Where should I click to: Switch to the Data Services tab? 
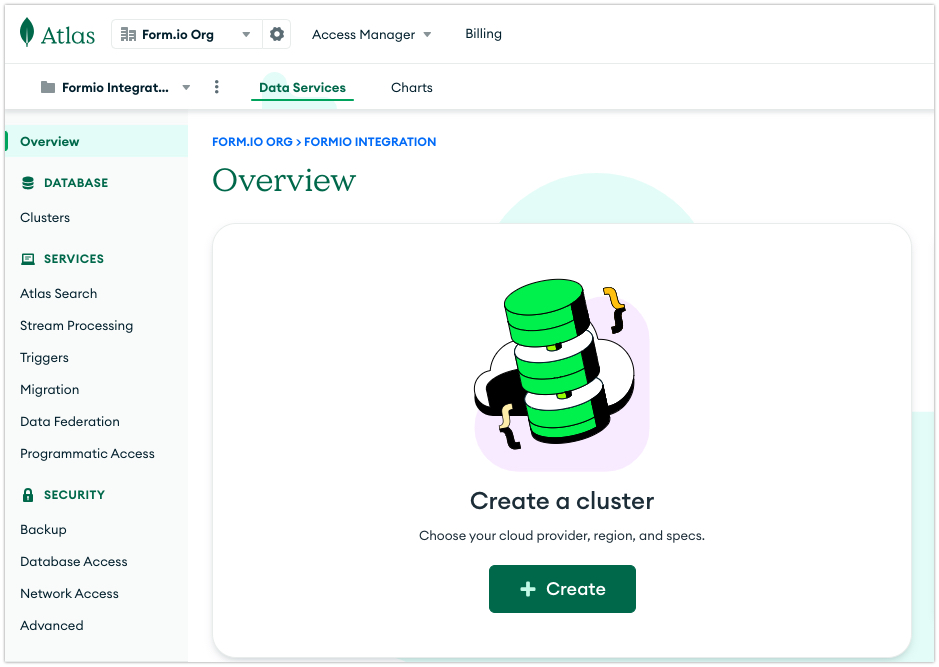[302, 87]
